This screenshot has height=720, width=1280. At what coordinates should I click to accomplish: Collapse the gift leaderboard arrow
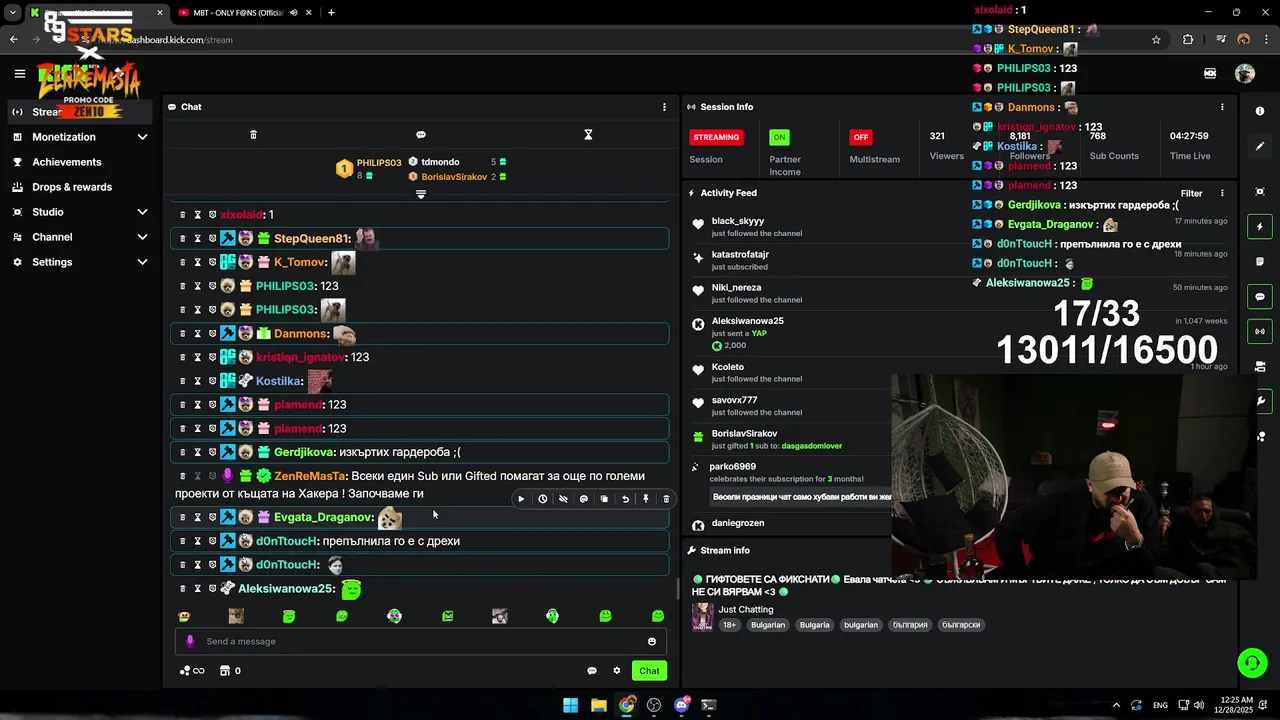pos(421,194)
